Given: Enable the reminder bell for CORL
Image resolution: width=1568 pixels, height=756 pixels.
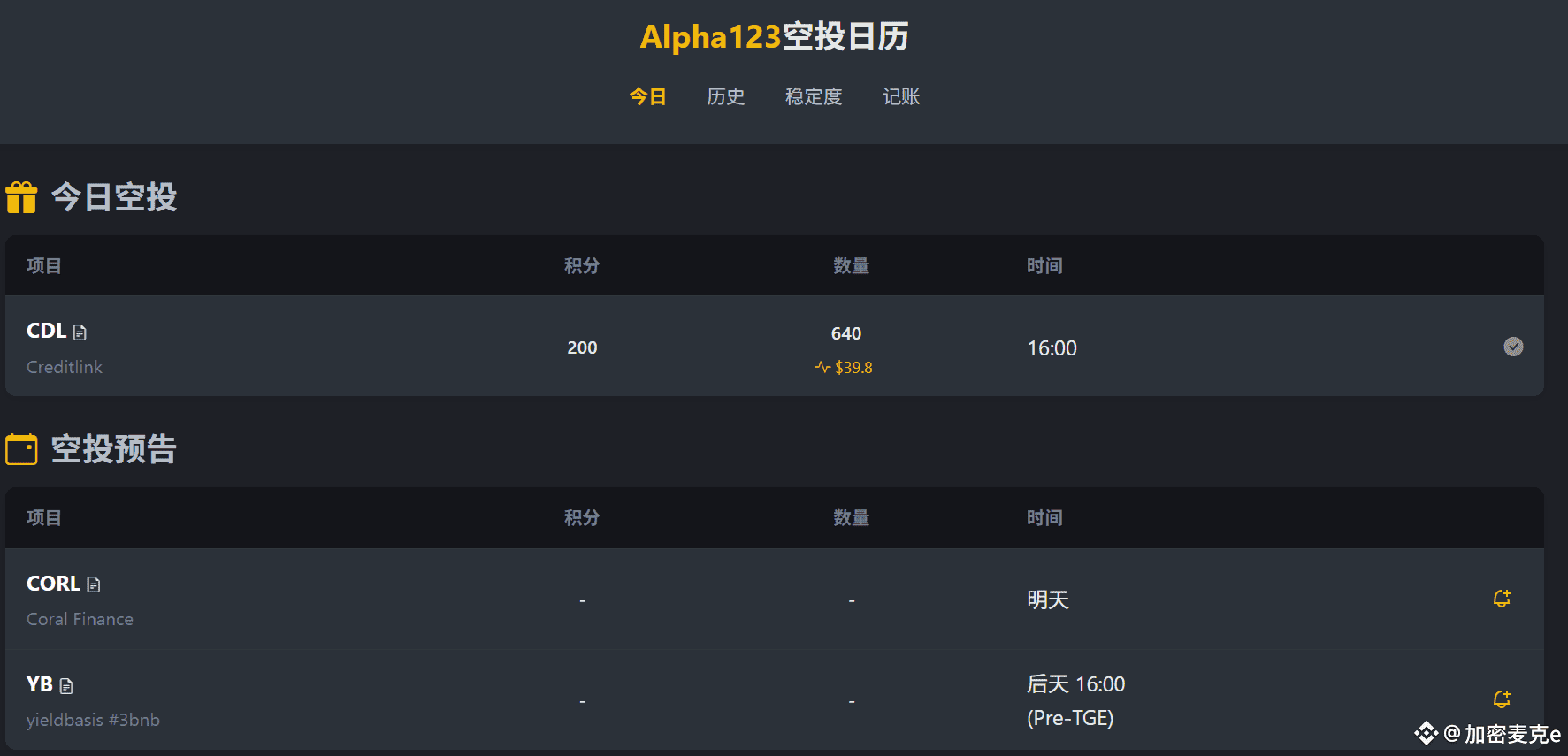Looking at the screenshot, I should [1502, 599].
